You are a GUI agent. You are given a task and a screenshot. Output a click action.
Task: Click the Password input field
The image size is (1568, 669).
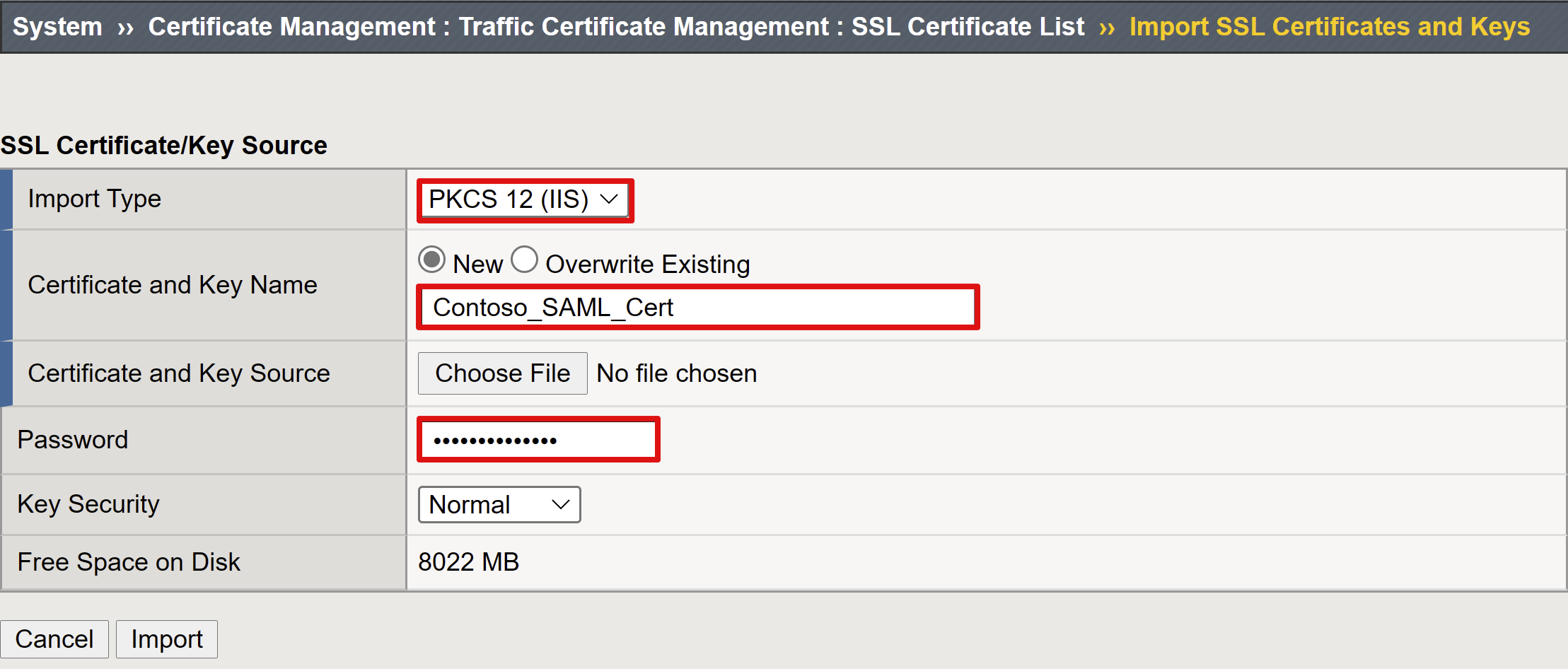pyautogui.click(x=538, y=439)
